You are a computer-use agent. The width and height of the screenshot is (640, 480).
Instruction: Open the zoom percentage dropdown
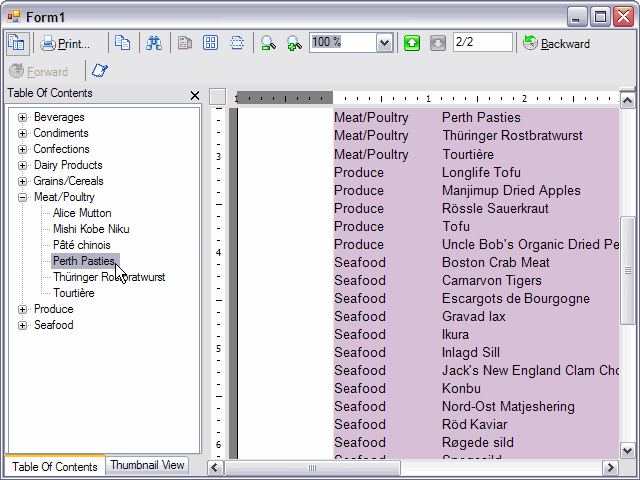tap(384, 43)
